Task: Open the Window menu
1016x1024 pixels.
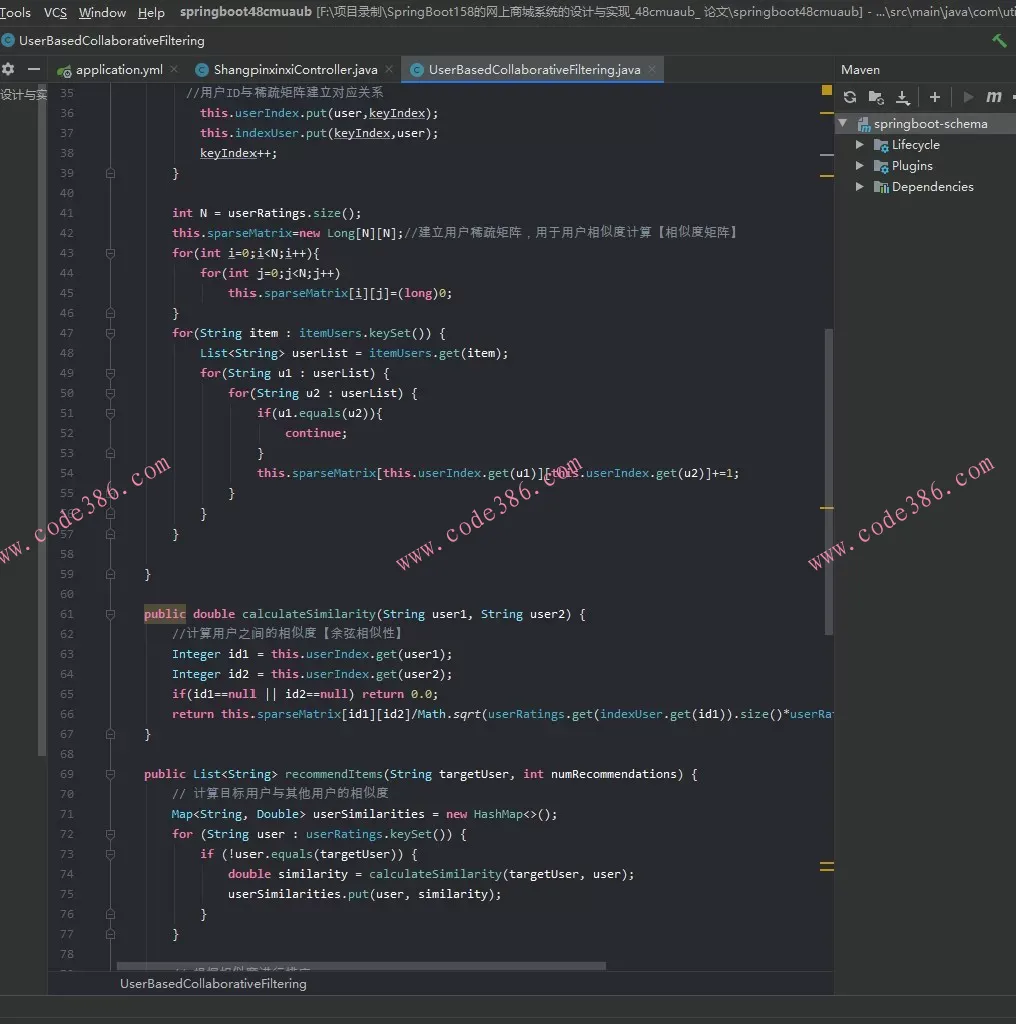Action: [102, 13]
